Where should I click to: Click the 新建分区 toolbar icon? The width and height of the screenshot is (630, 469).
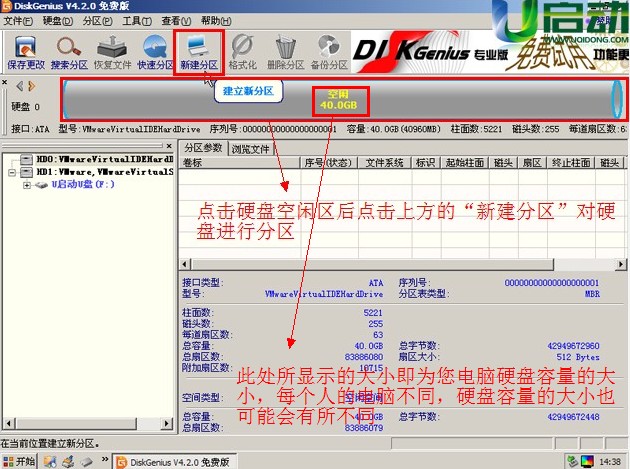point(198,52)
